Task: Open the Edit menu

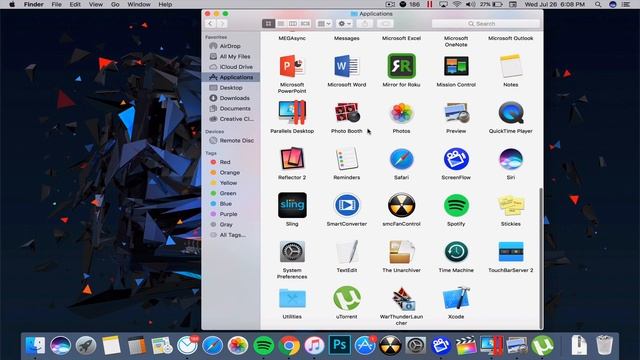Action: click(75, 4)
